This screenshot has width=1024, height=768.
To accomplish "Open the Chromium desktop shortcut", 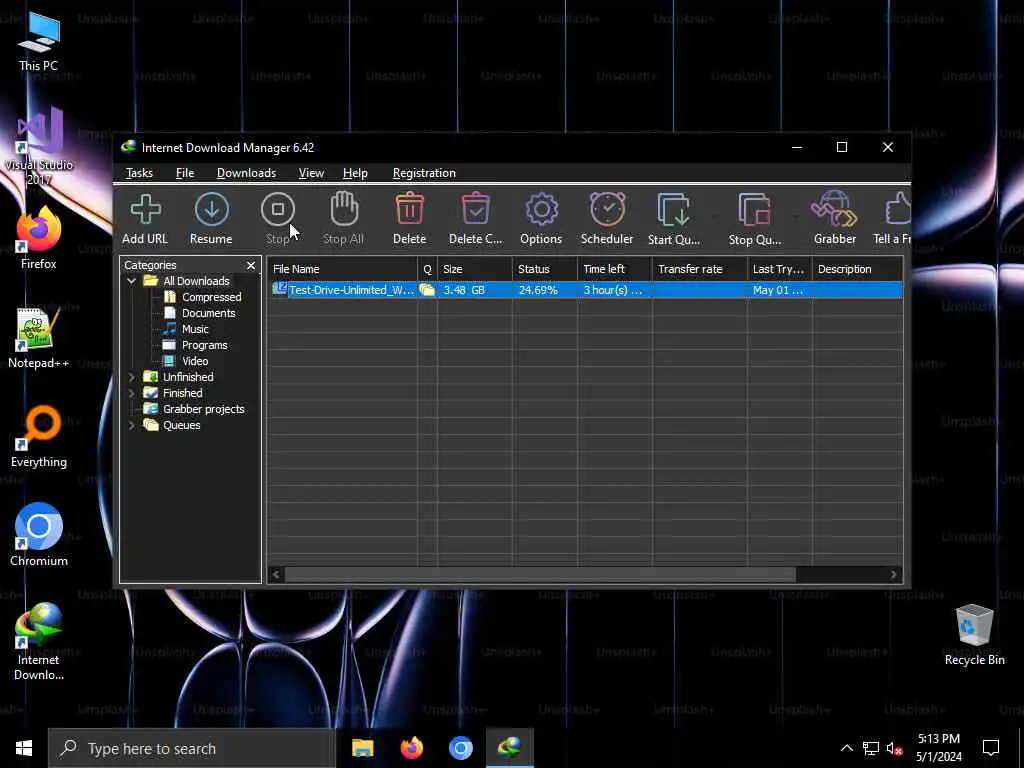I will (x=39, y=534).
